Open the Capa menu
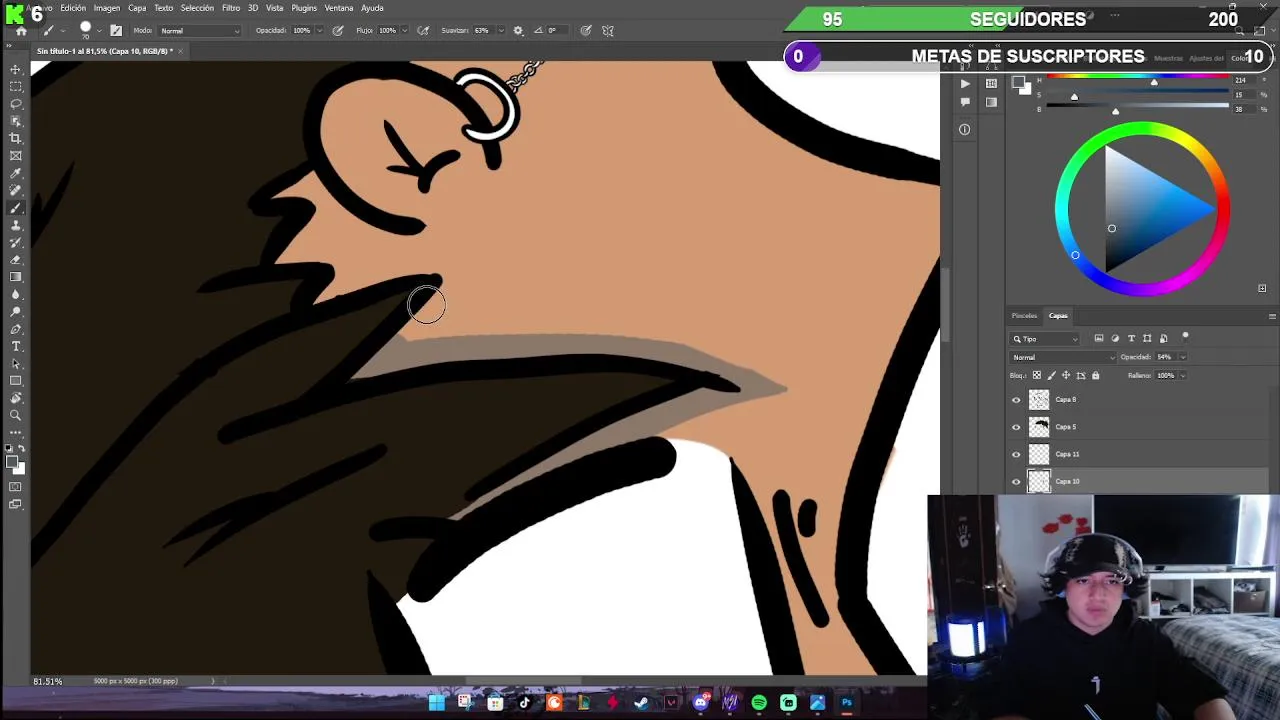Viewport: 1280px width, 720px height. (x=137, y=8)
